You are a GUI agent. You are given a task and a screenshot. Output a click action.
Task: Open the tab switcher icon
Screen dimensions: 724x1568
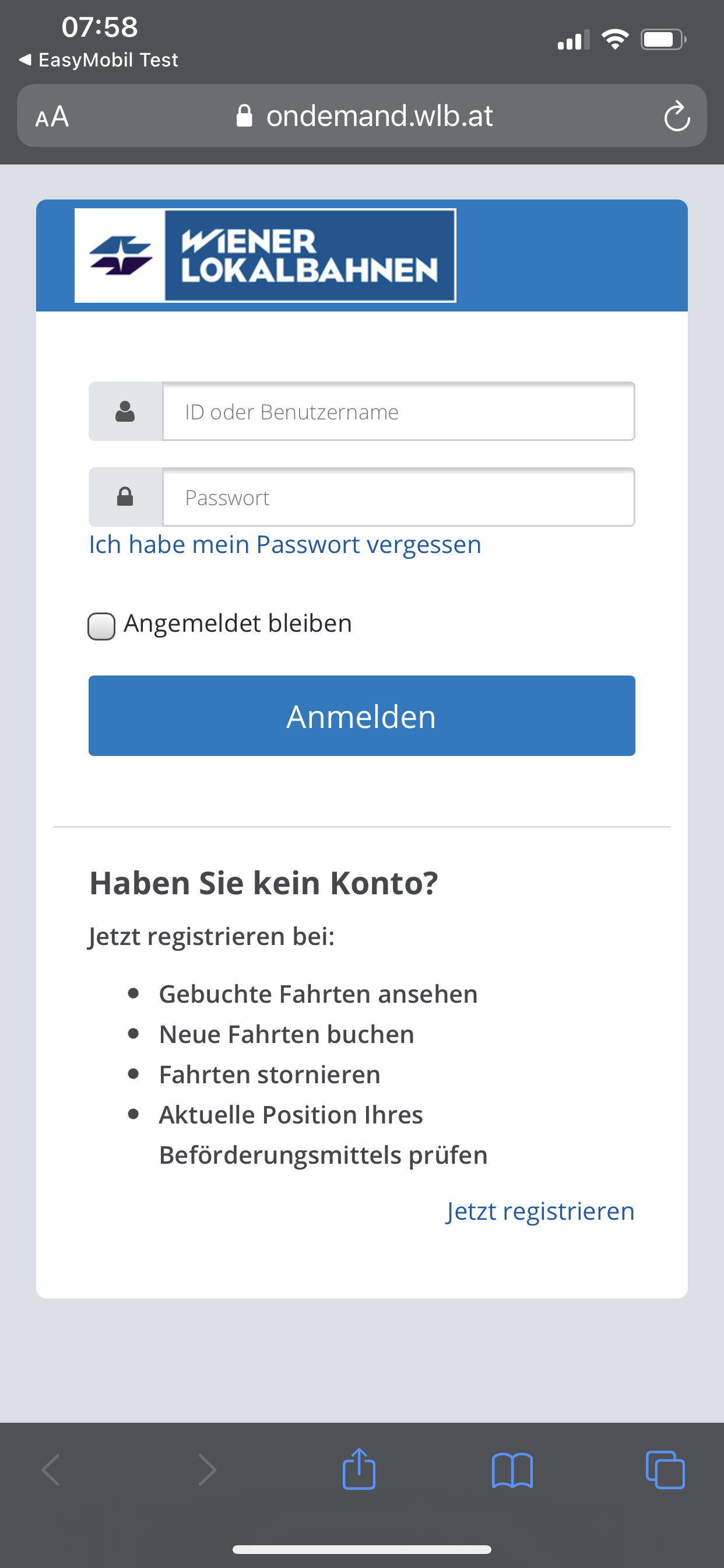(x=665, y=1468)
